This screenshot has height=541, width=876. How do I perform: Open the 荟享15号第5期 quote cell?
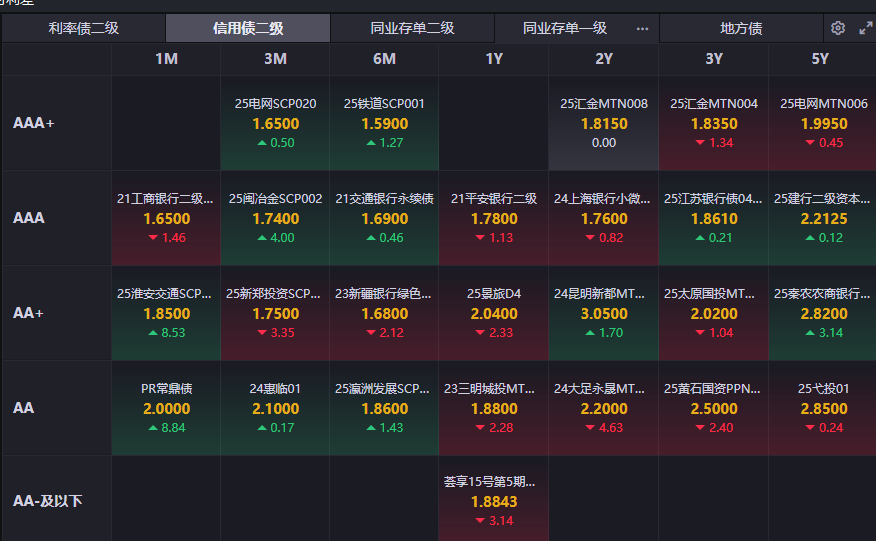click(494, 500)
